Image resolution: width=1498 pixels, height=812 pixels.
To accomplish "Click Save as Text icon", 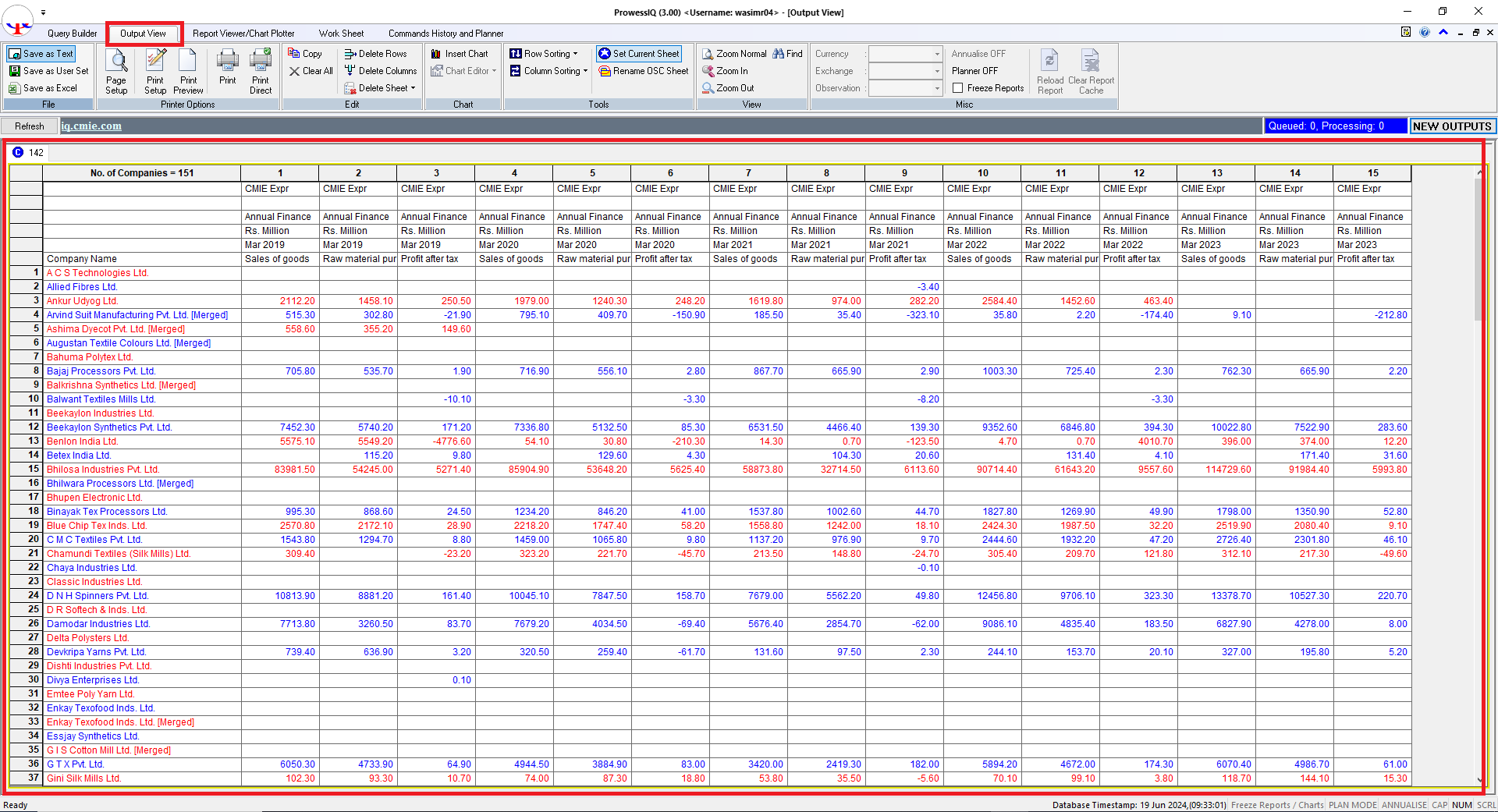I will 15,54.
